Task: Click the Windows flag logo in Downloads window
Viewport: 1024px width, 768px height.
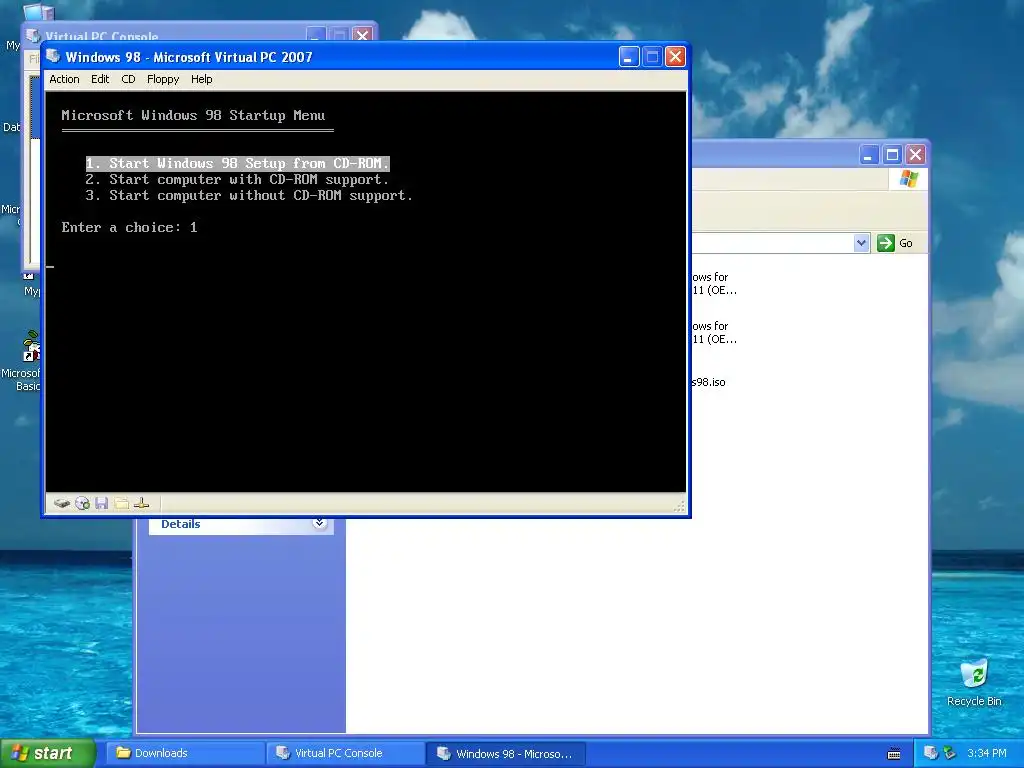Action: (908, 179)
